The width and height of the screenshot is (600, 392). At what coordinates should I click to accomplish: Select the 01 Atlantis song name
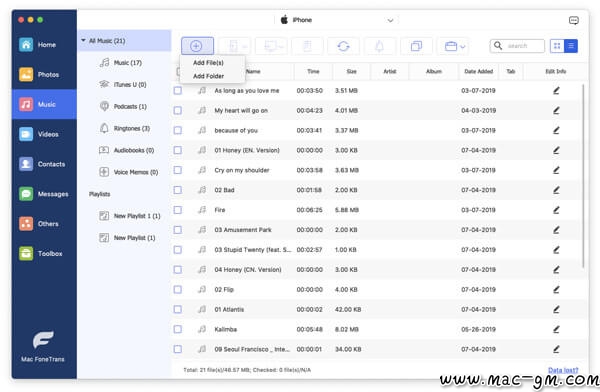click(x=229, y=310)
